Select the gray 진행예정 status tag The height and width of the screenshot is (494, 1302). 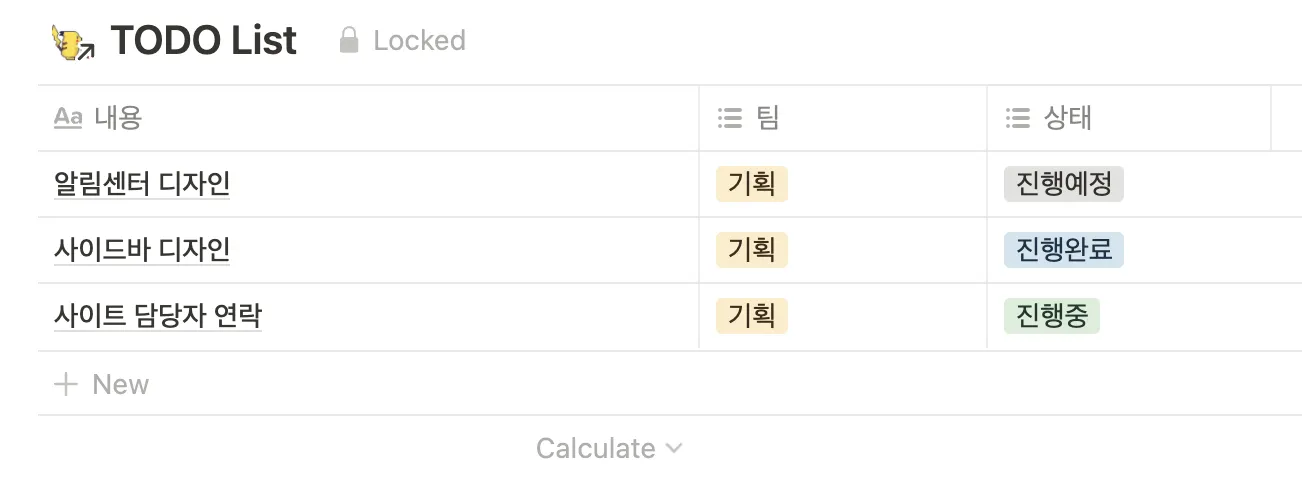[1063, 184]
